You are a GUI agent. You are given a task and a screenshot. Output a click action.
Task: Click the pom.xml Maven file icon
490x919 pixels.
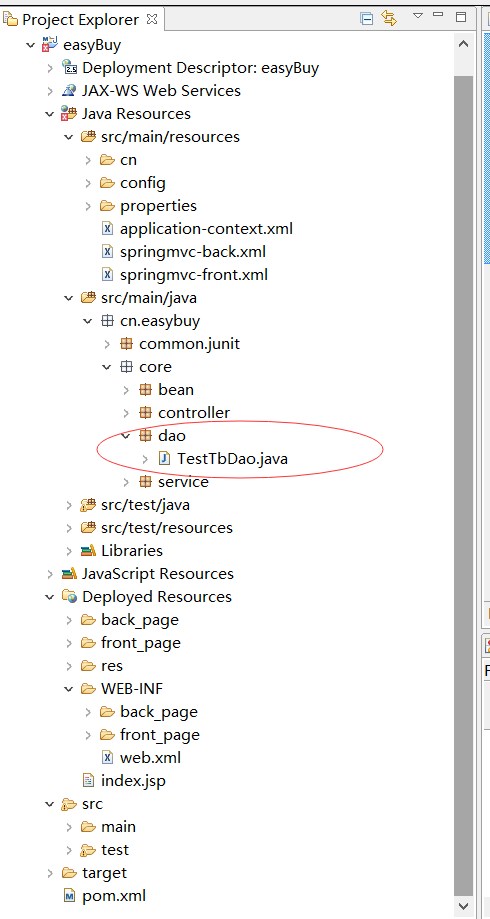point(69,896)
